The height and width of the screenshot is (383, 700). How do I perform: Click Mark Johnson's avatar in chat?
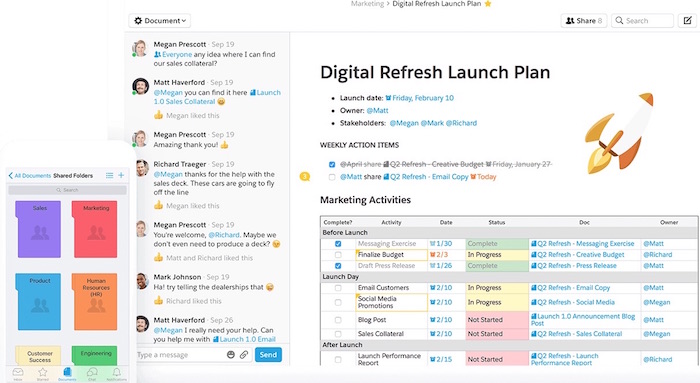(x=142, y=281)
